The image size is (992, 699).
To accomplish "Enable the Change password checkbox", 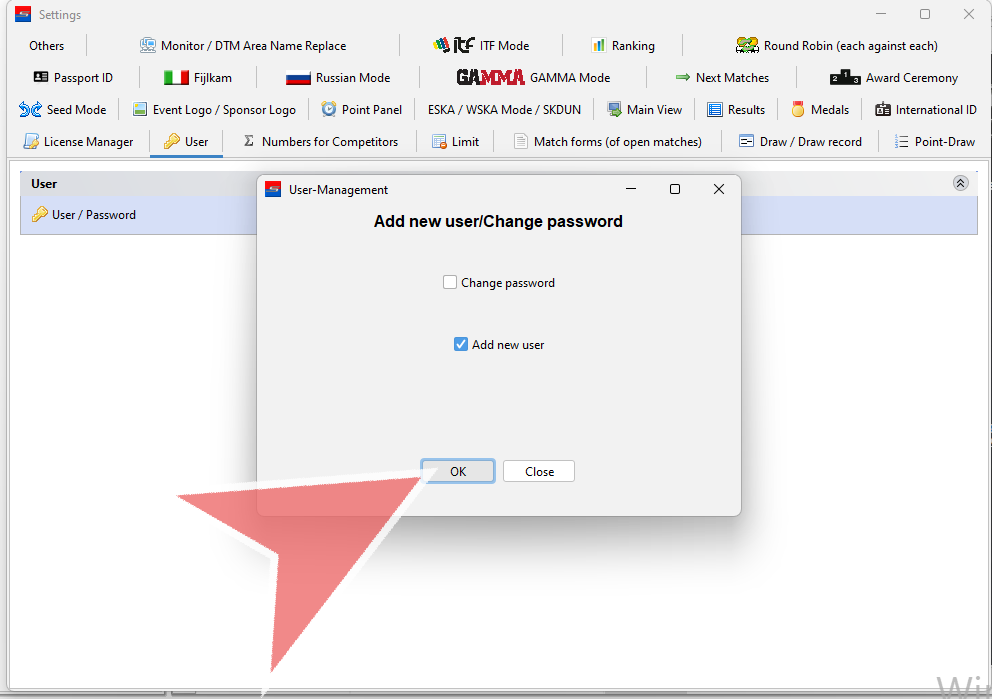I will 450,282.
